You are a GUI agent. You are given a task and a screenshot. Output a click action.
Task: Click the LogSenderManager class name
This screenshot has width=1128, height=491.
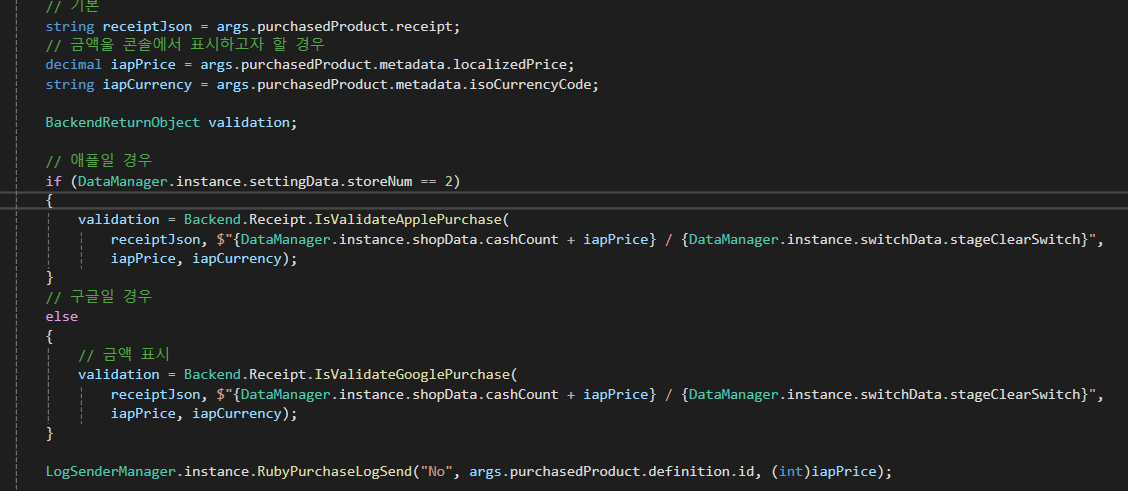[110, 471]
